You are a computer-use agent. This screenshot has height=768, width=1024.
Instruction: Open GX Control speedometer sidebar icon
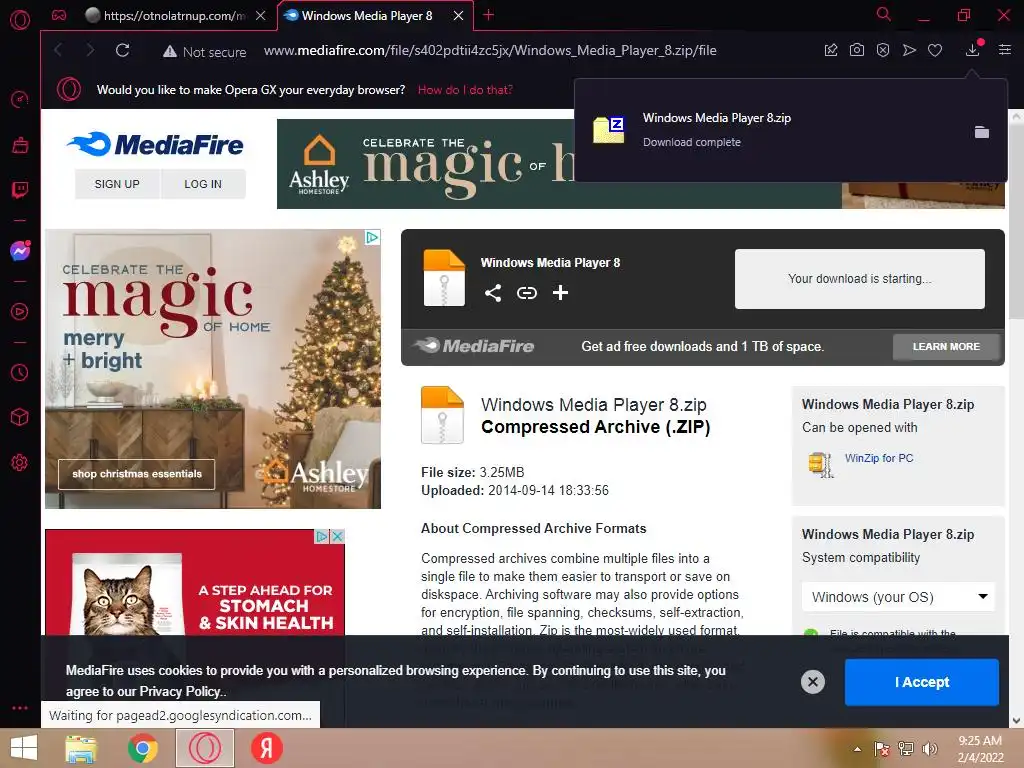coord(20,99)
